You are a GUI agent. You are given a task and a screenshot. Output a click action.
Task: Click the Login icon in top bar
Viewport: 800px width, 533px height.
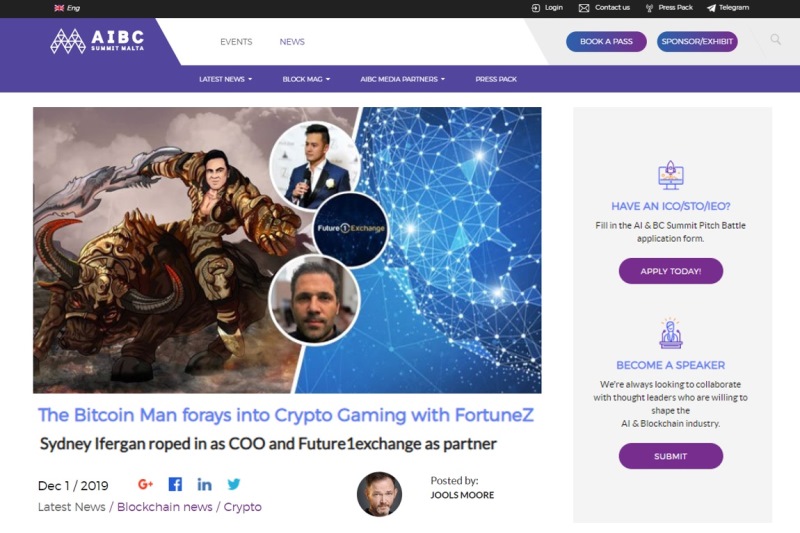point(536,8)
